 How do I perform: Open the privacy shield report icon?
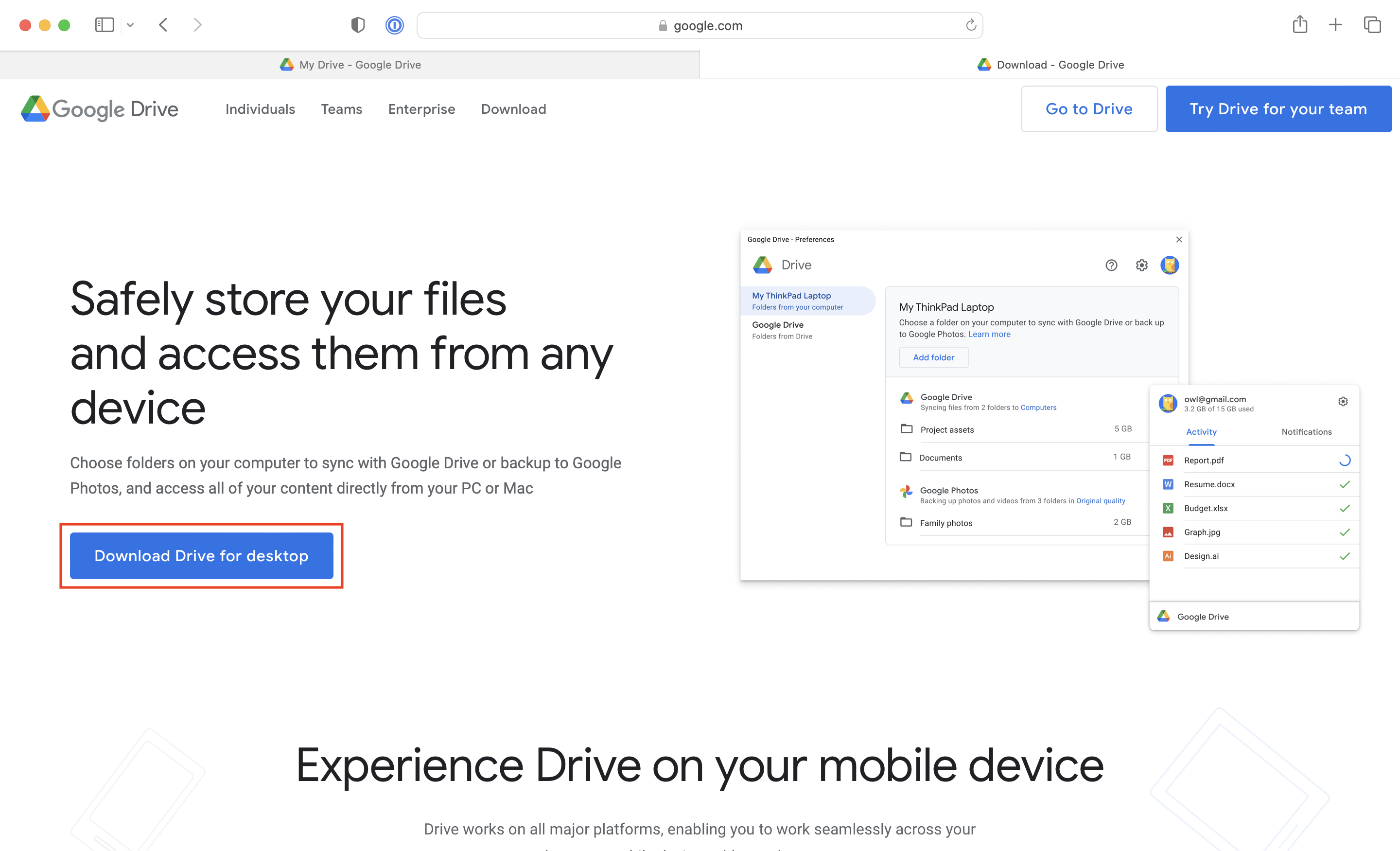point(357,25)
